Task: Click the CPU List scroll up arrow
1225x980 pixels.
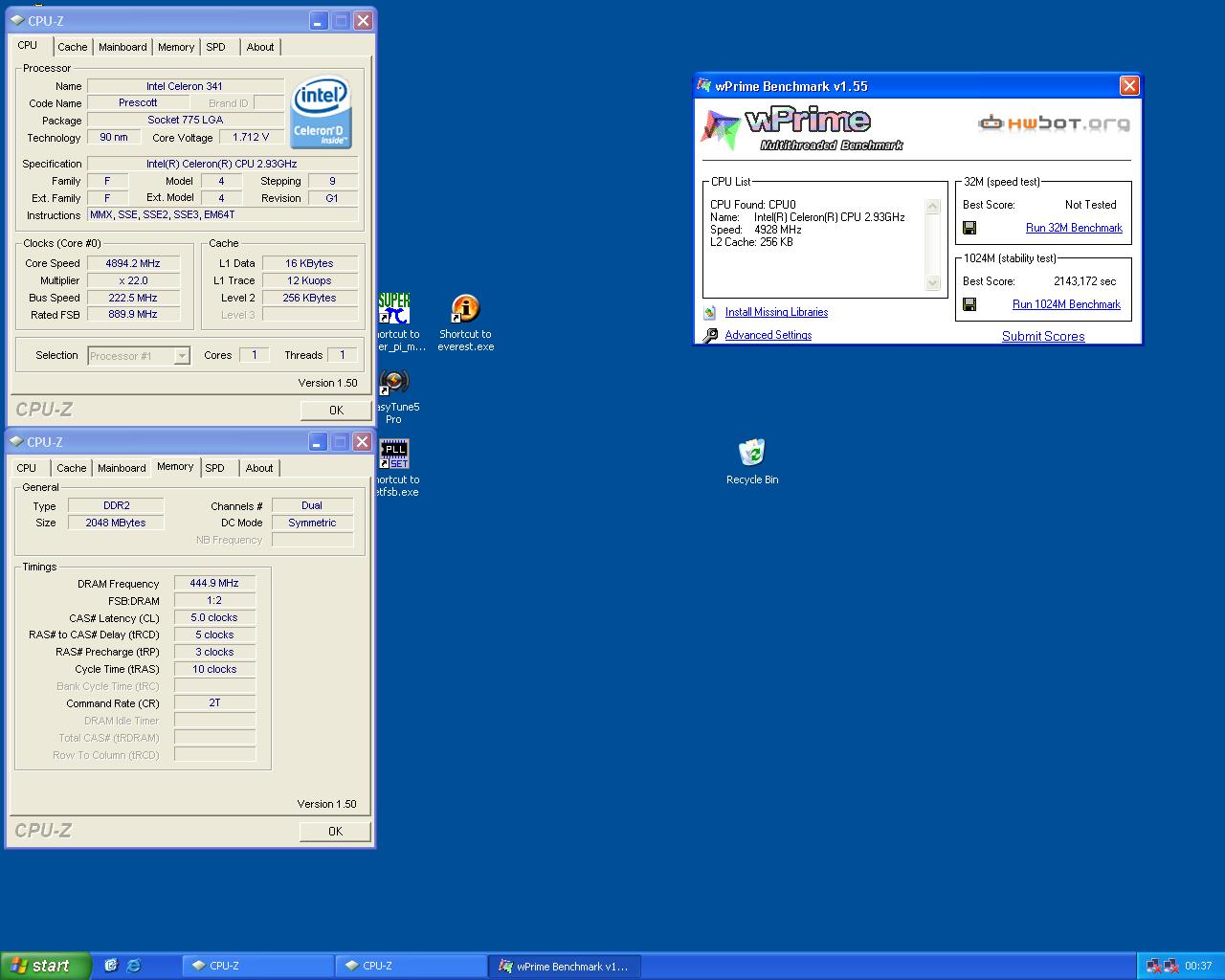Action: pyautogui.click(x=933, y=206)
